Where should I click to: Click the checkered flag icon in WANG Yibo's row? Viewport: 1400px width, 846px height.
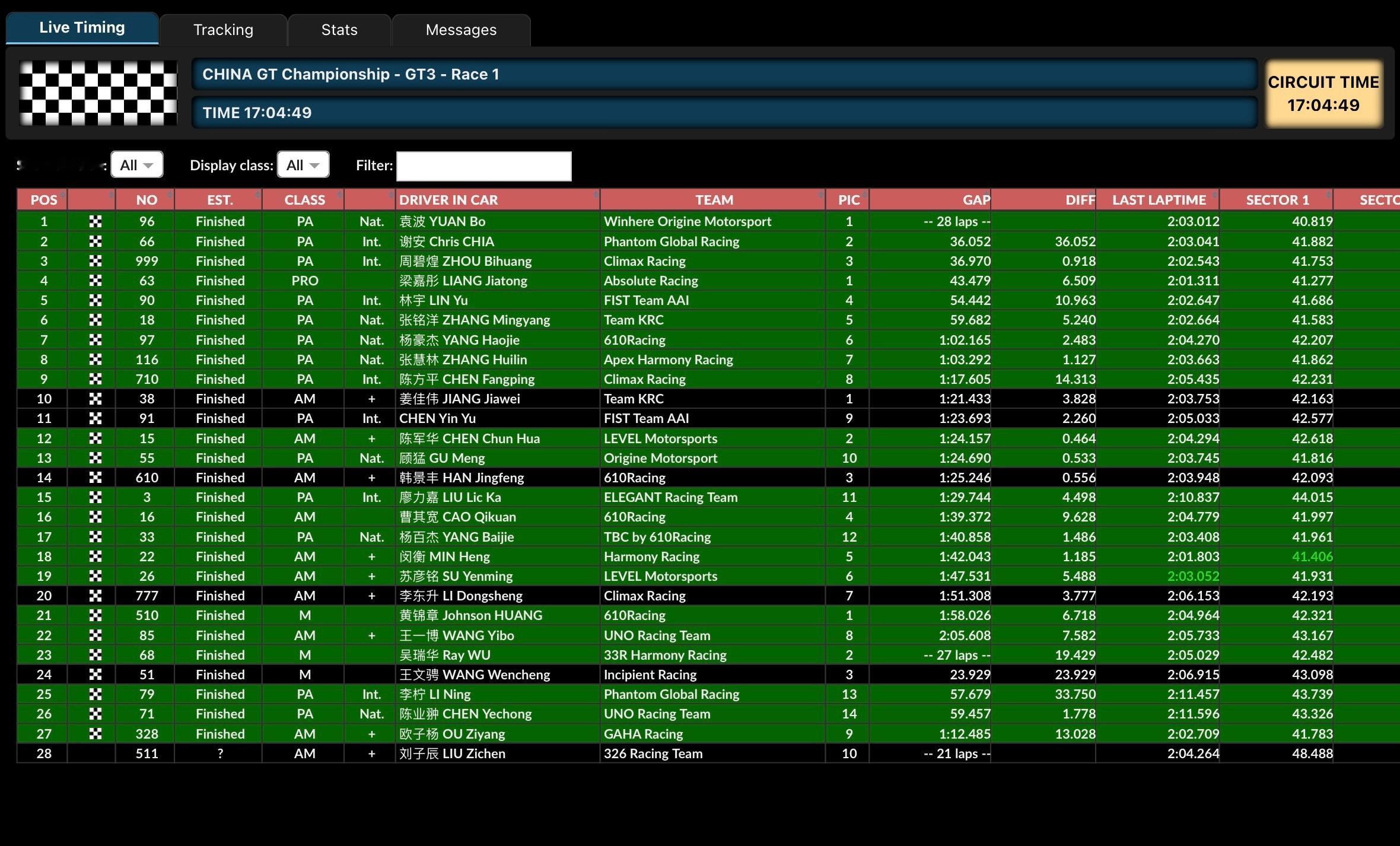tap(95, 635)
